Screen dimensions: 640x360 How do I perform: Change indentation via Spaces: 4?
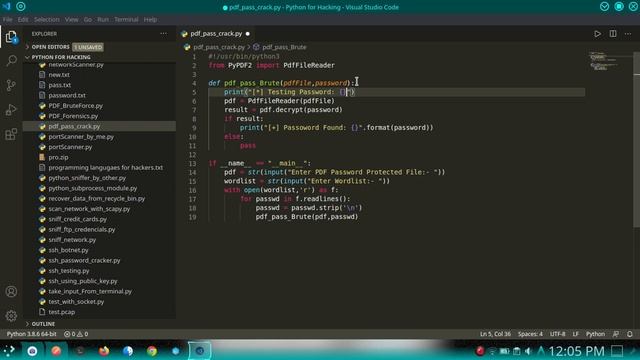[x=530, y=334]
